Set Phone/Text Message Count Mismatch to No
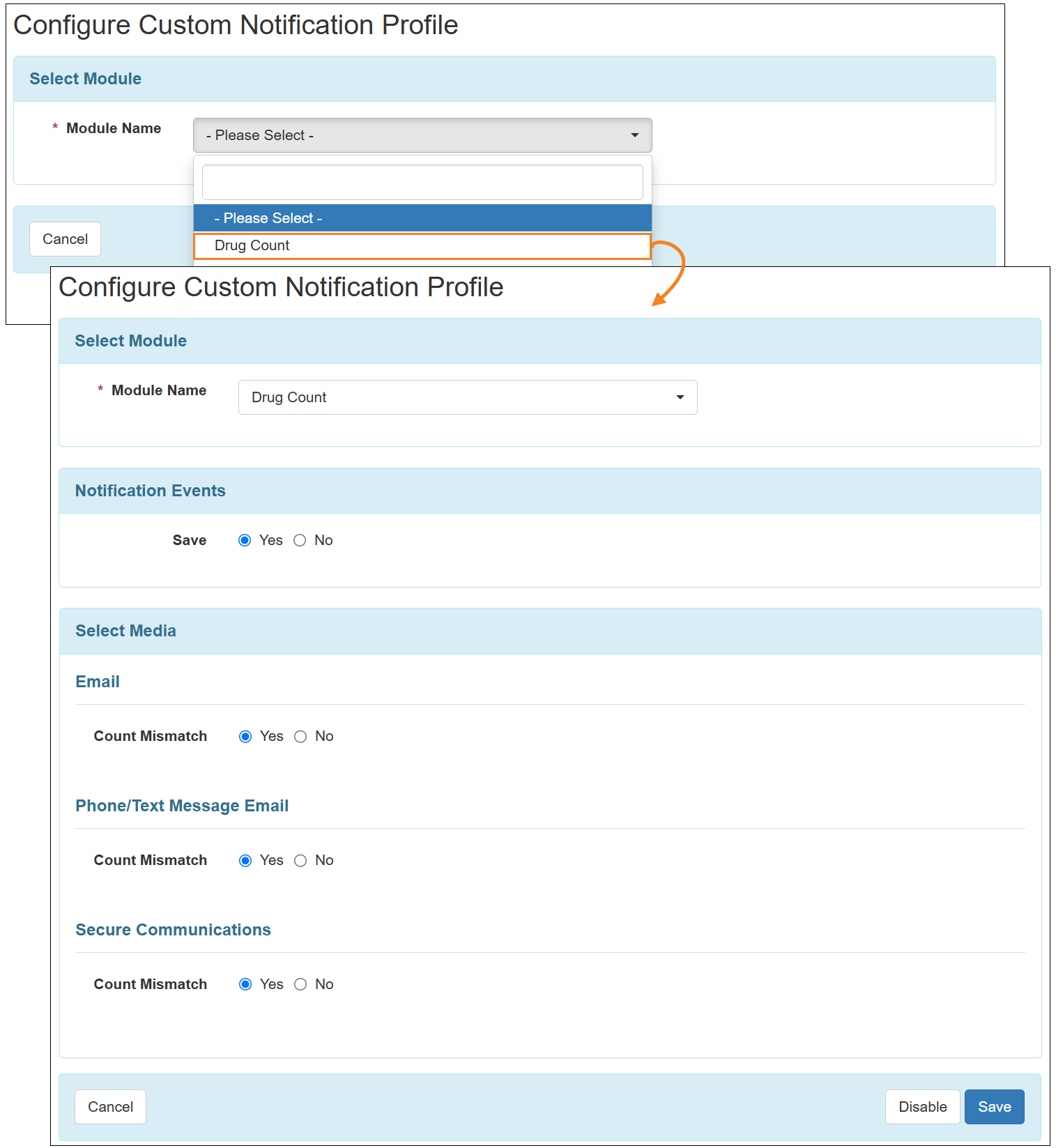The height and width of the screenshot is (1148, 1056). pyautogui.click(x=300, y=861)
